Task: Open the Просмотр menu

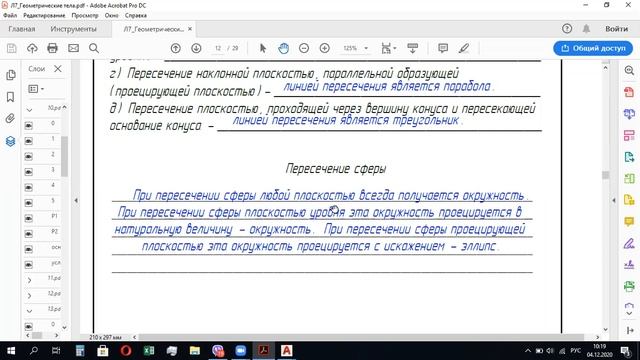Action: (x=85, y=16)
